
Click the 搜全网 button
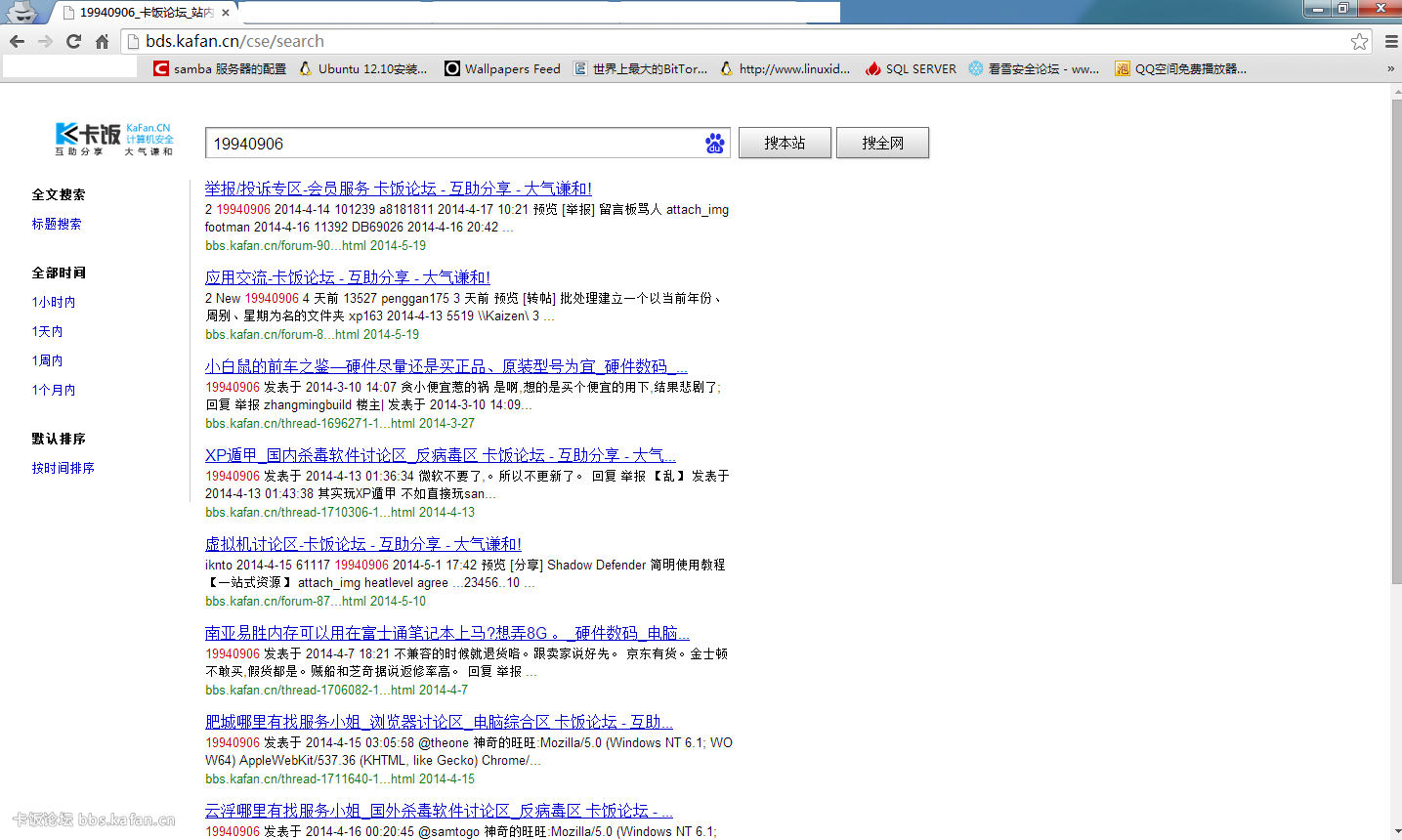[882, 143]
